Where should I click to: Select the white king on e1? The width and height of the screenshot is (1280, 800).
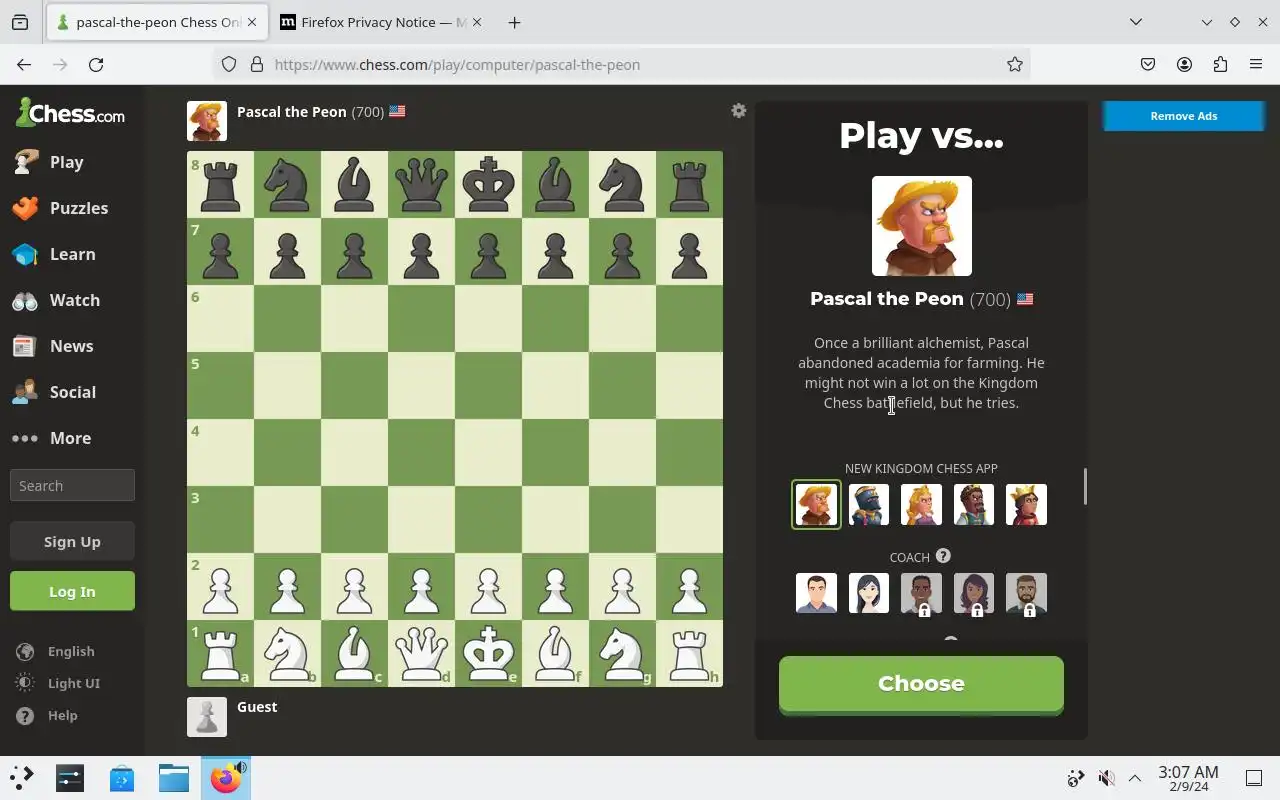[488, 653]
